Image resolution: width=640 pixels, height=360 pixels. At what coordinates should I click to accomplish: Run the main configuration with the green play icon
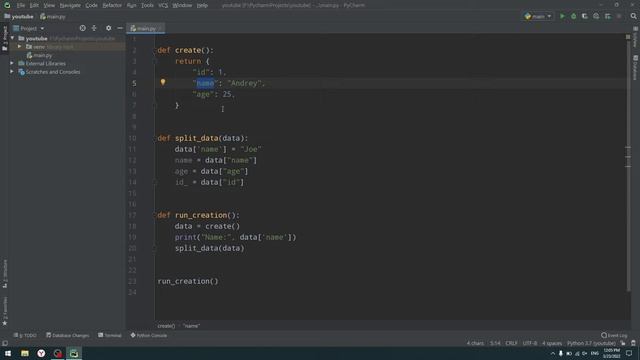(562, 16)
